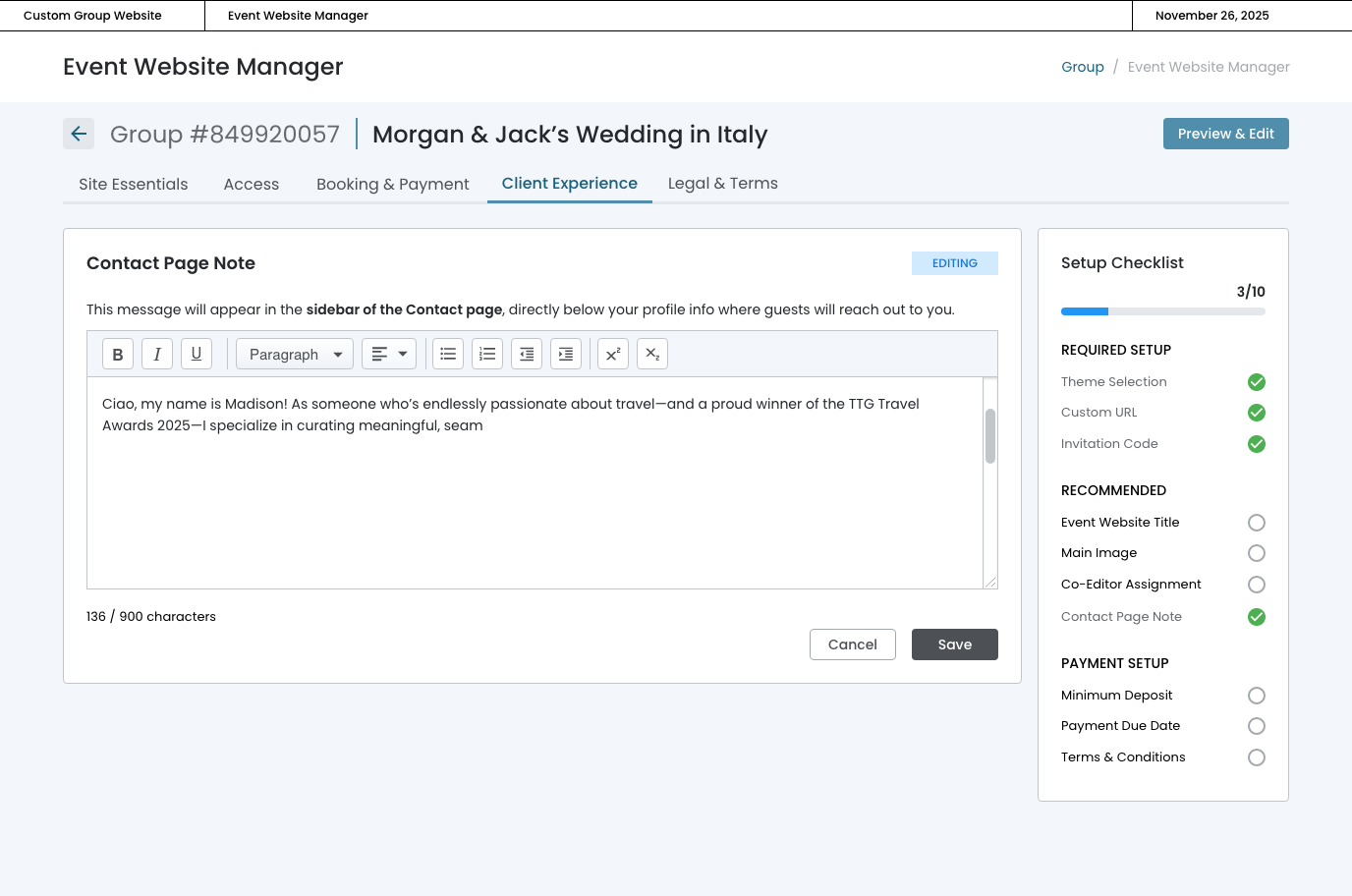The height and width of the screenshot is (896, 1352).
Task: Decrease paragraph indent
Action: pyautogui.click(x=527, y=354)
